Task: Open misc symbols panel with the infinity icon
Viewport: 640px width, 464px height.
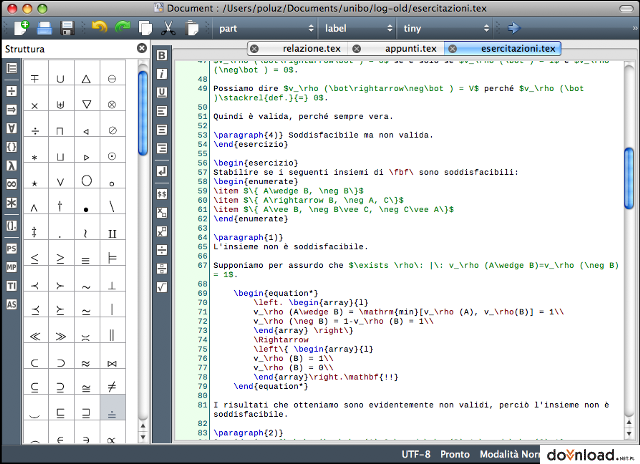Action: pyautogui.click(x=11, y=184)
